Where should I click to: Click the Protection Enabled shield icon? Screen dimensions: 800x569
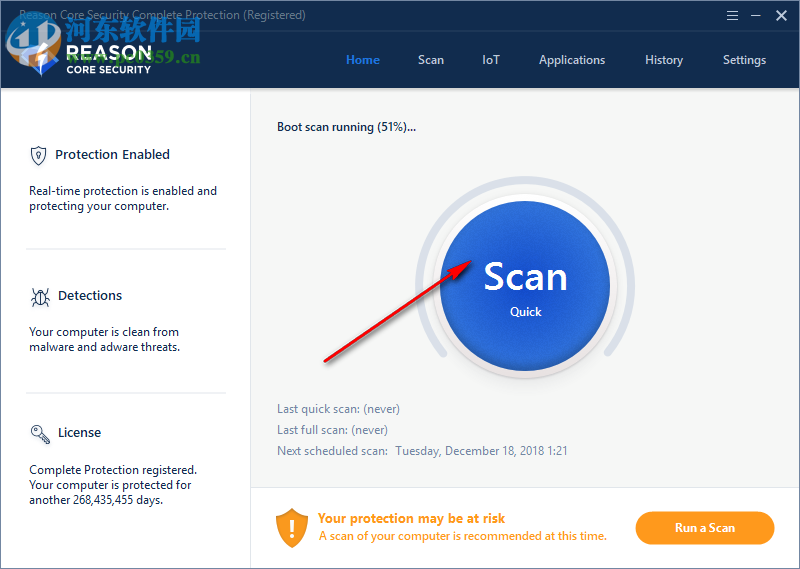click(38, 156)
